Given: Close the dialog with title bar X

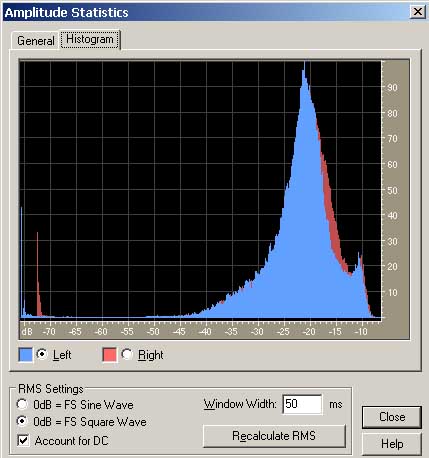Looking at the screenshot, I should pos(417,12).
